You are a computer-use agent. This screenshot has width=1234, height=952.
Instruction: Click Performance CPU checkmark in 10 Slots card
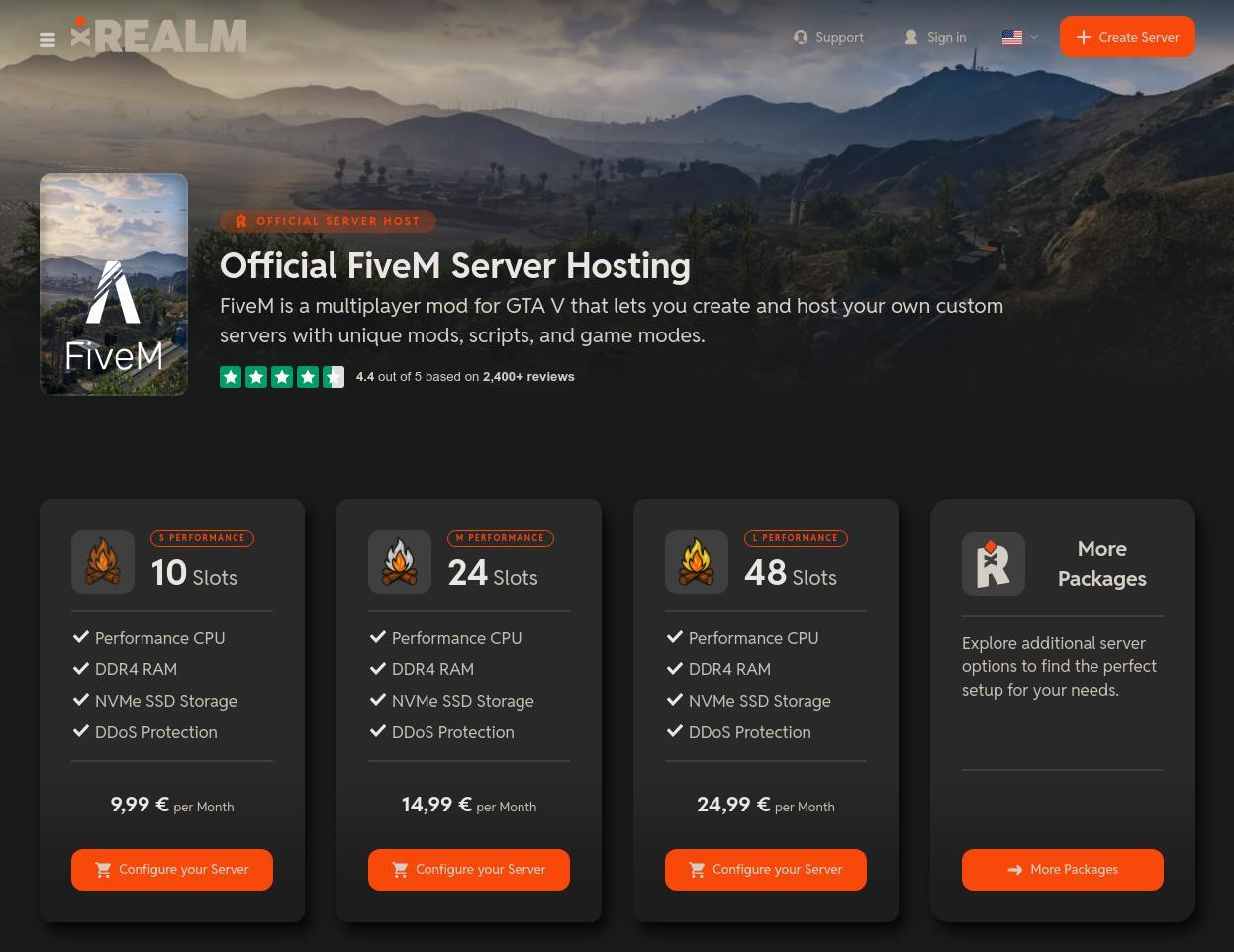click(x=81, y=637)
